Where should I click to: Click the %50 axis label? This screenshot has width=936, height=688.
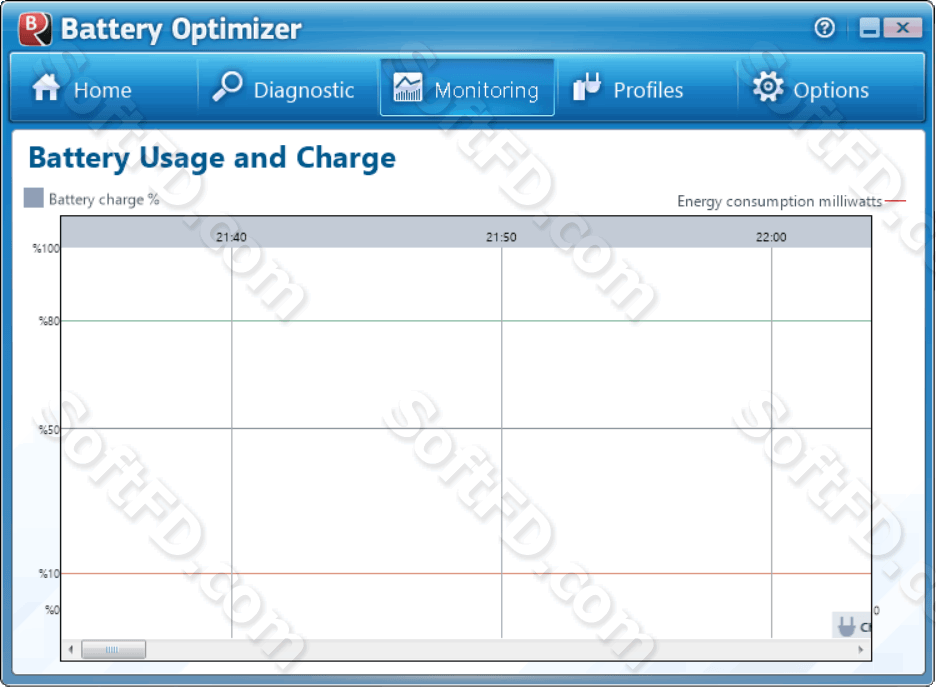(49, 429)
